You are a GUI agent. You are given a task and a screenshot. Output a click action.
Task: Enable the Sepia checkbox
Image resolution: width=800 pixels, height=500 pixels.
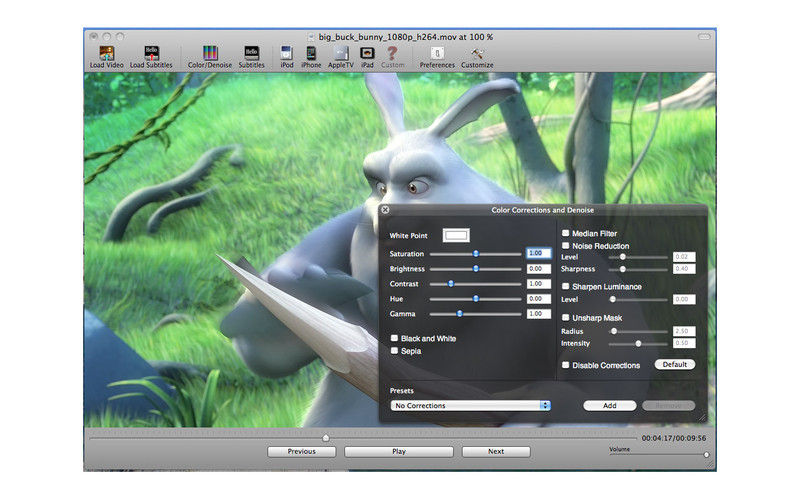(394, 351)
